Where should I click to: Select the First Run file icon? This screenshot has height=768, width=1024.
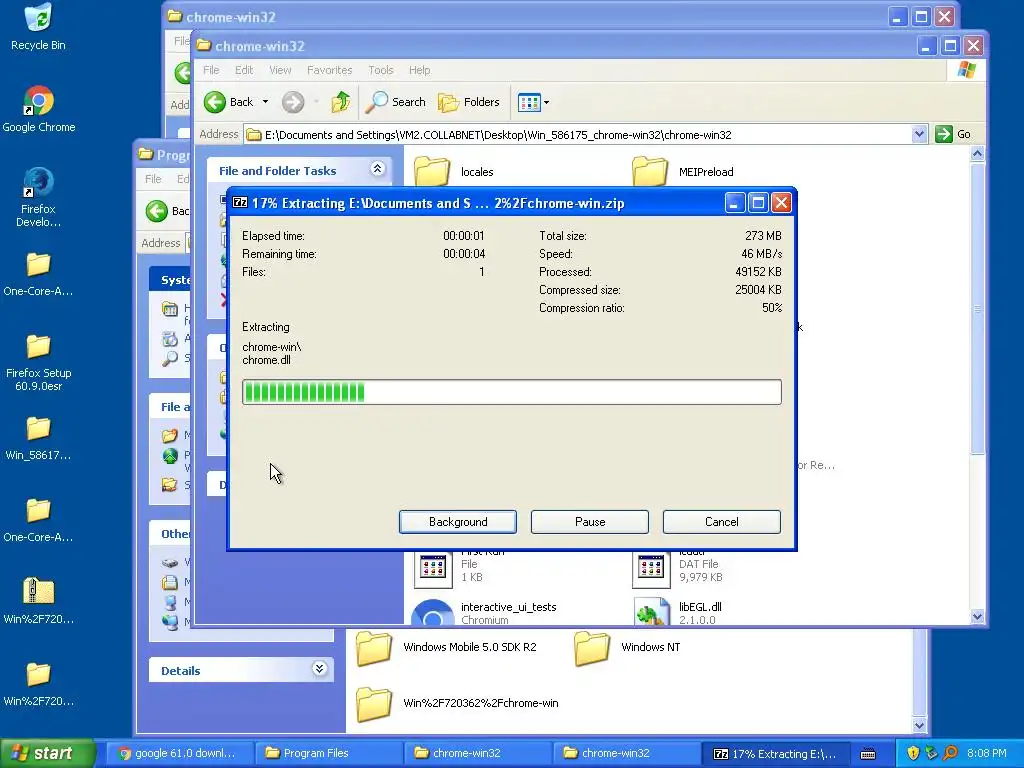[433, 569]
